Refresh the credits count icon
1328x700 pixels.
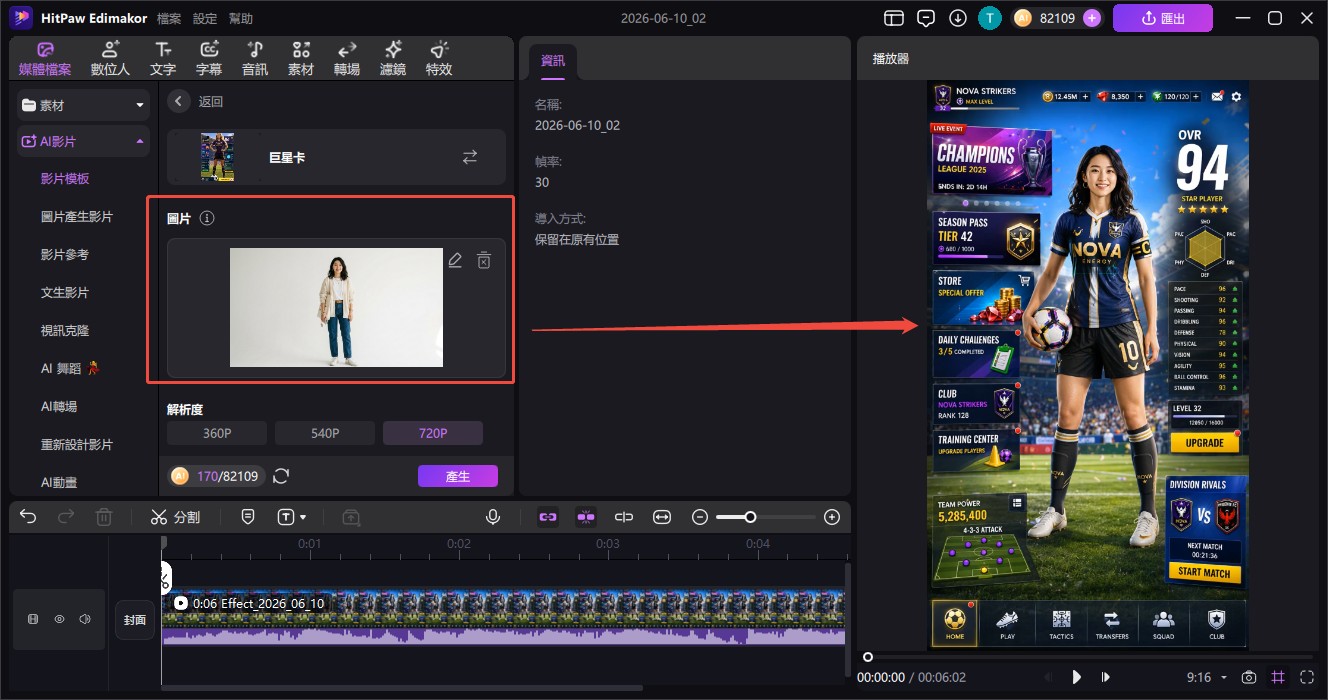click(281, 476)
